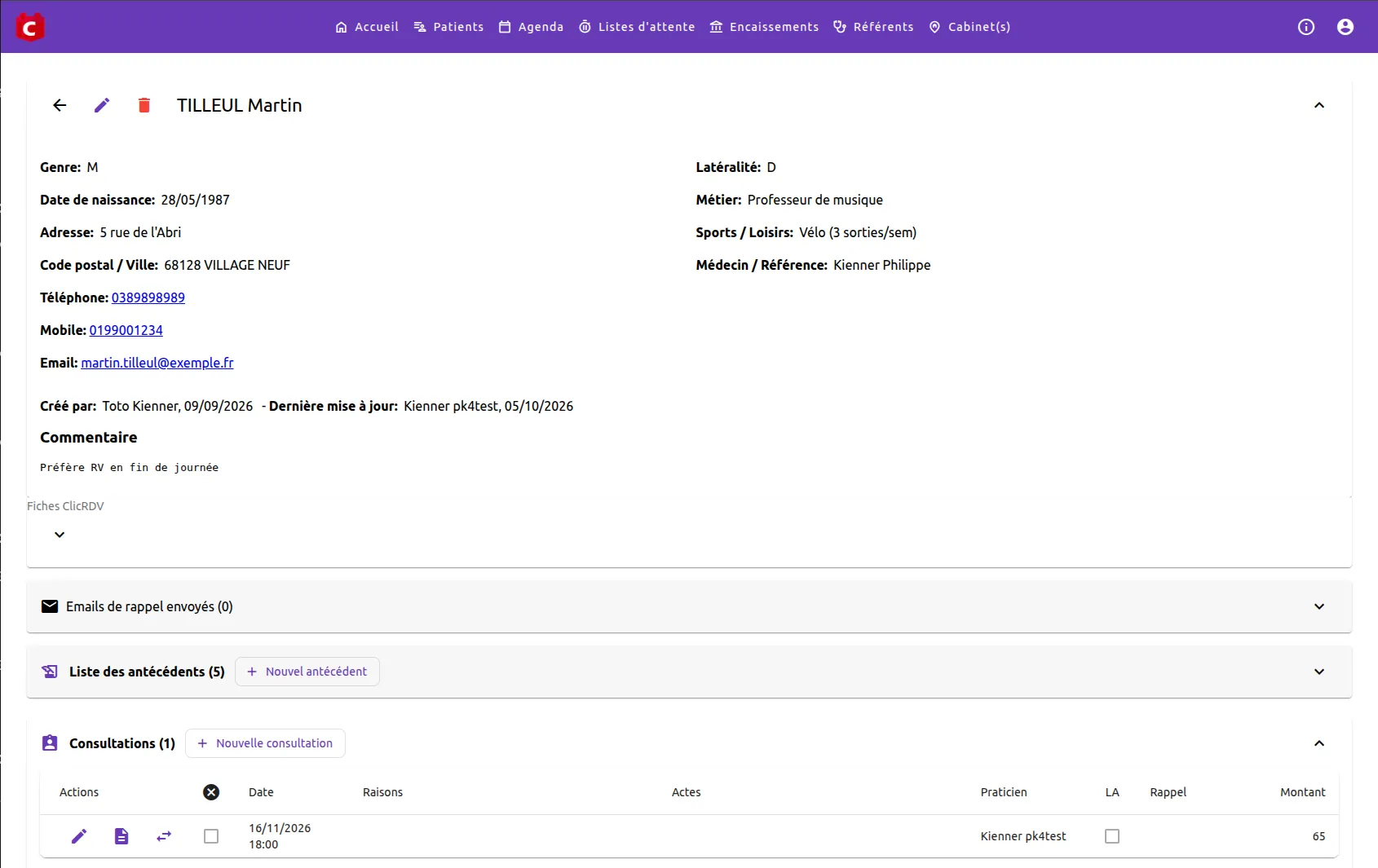Navigate to Encaissements
1378x868 pixels.
764,27
